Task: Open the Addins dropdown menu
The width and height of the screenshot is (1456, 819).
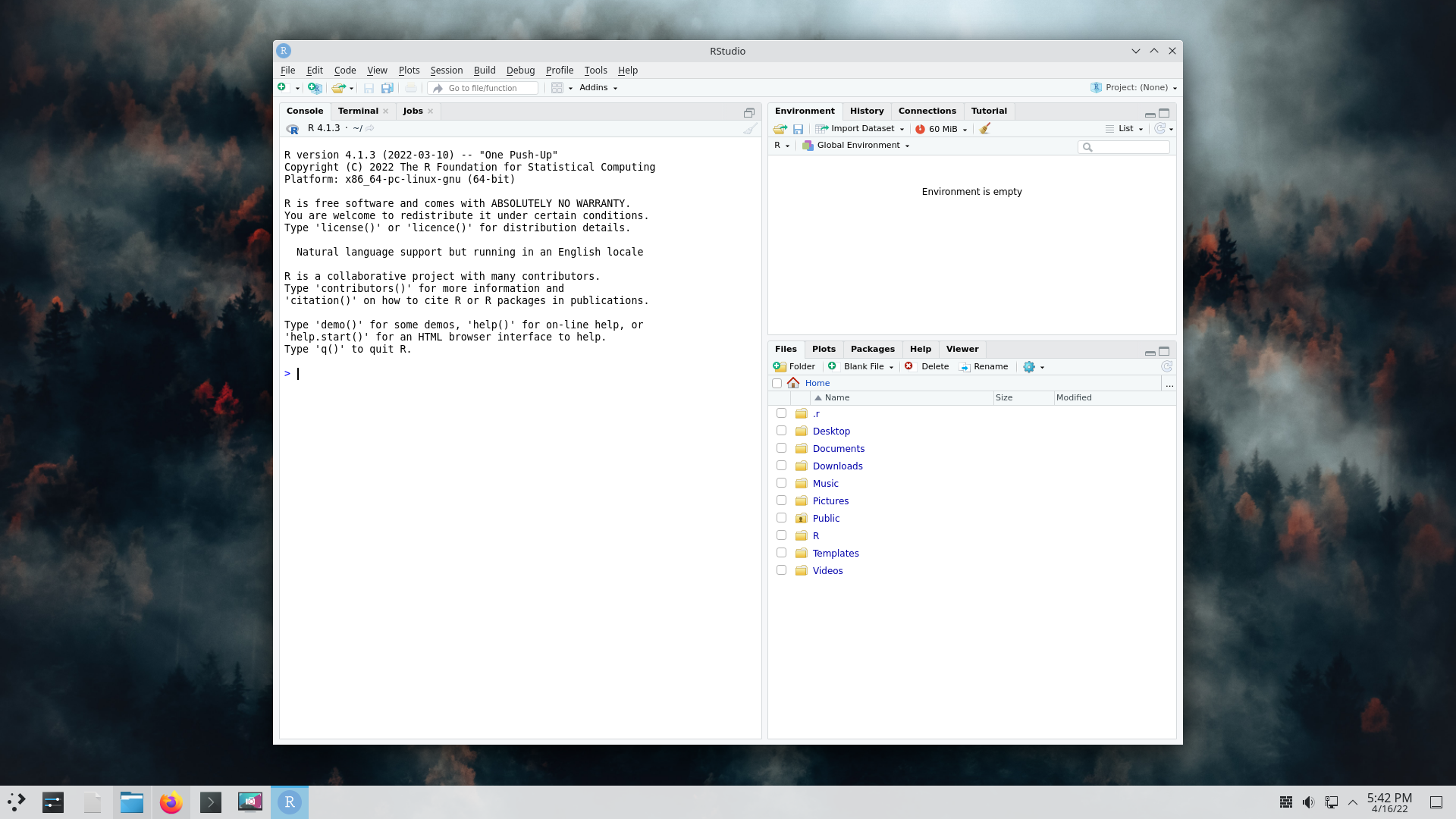Action: coord(598,88)
